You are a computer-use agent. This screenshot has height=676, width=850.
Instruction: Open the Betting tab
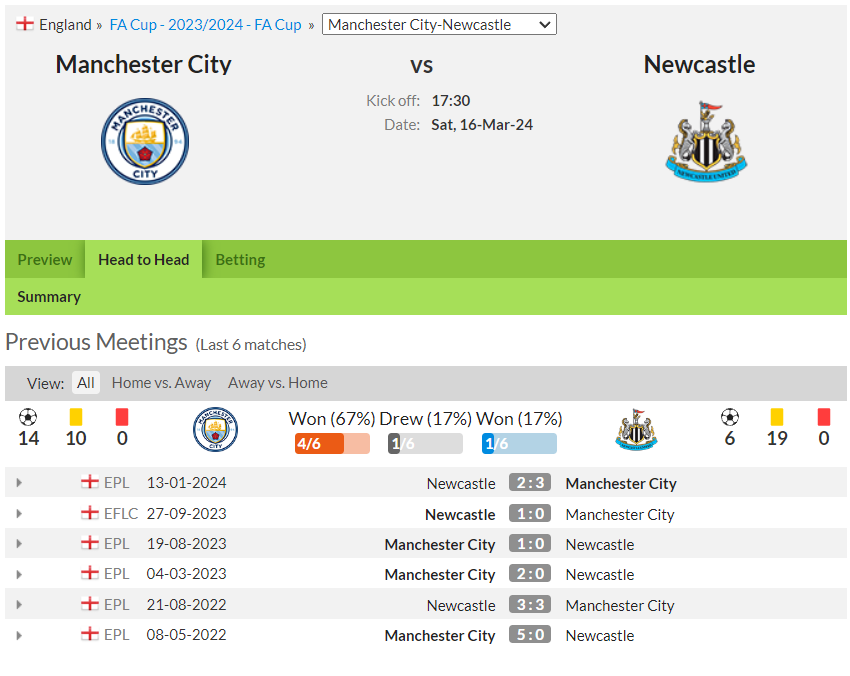[240, 260]
